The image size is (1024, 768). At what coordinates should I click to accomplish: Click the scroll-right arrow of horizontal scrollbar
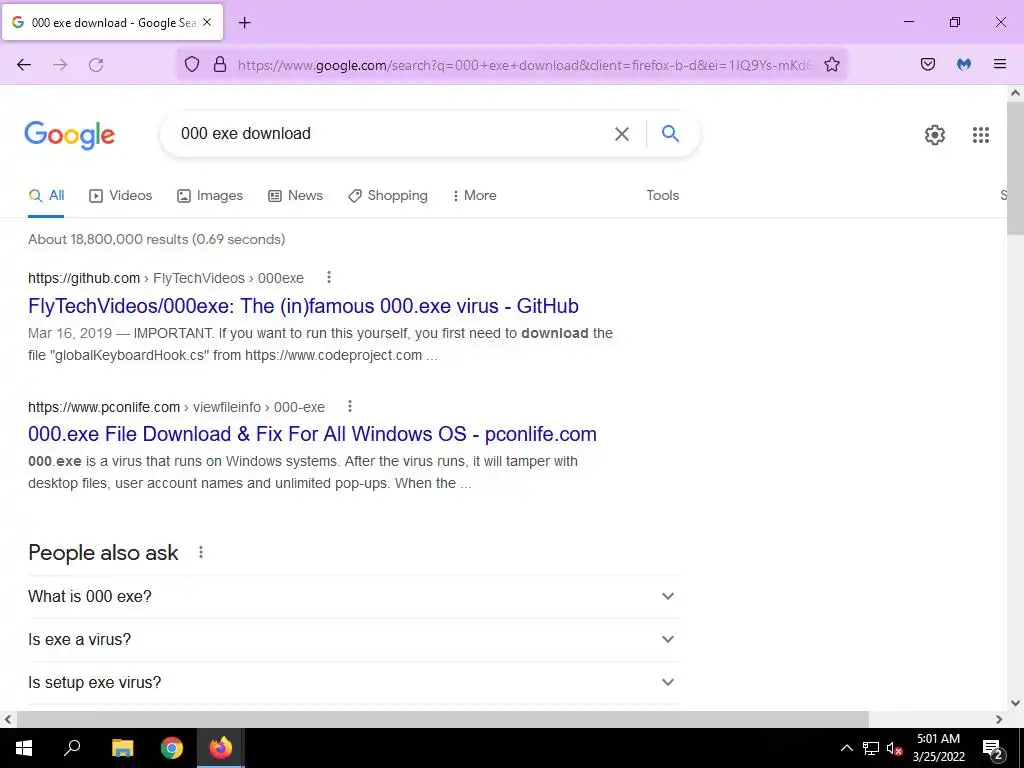(999, 719)
